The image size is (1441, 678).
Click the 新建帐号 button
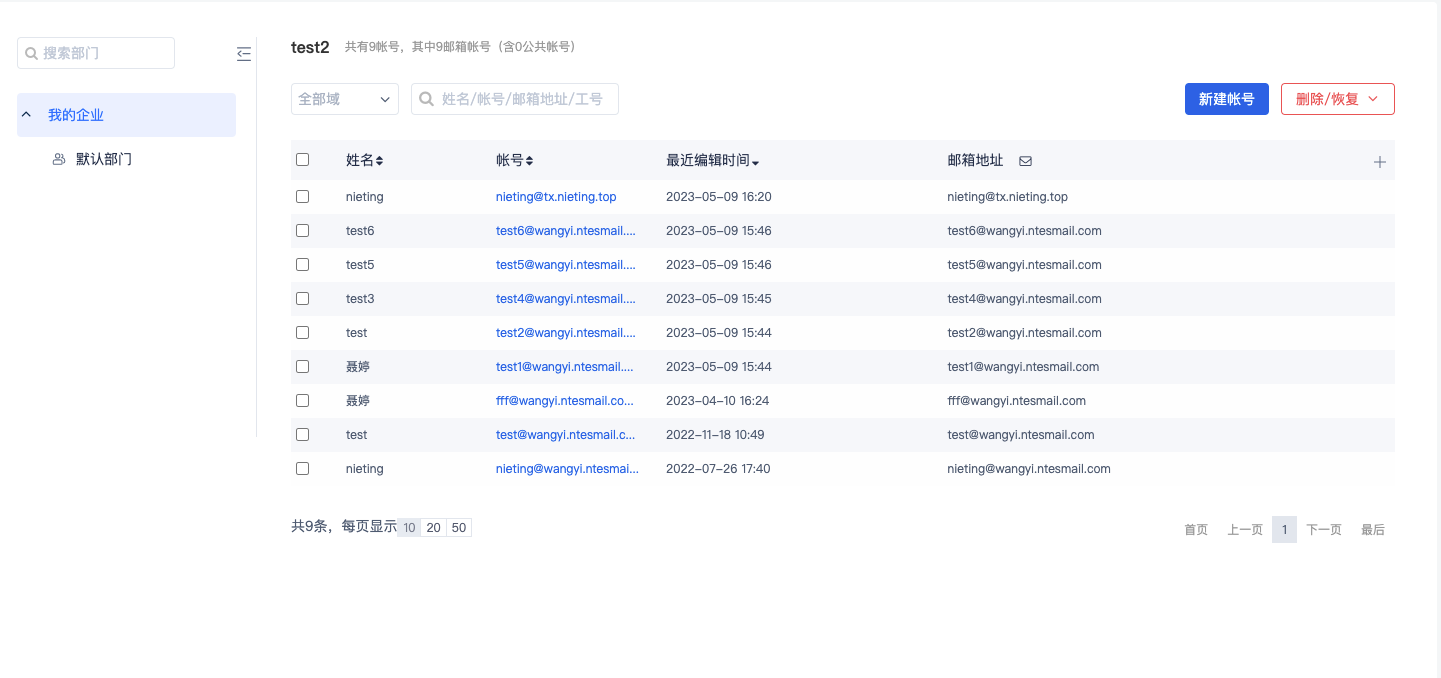click(1226, 99)
